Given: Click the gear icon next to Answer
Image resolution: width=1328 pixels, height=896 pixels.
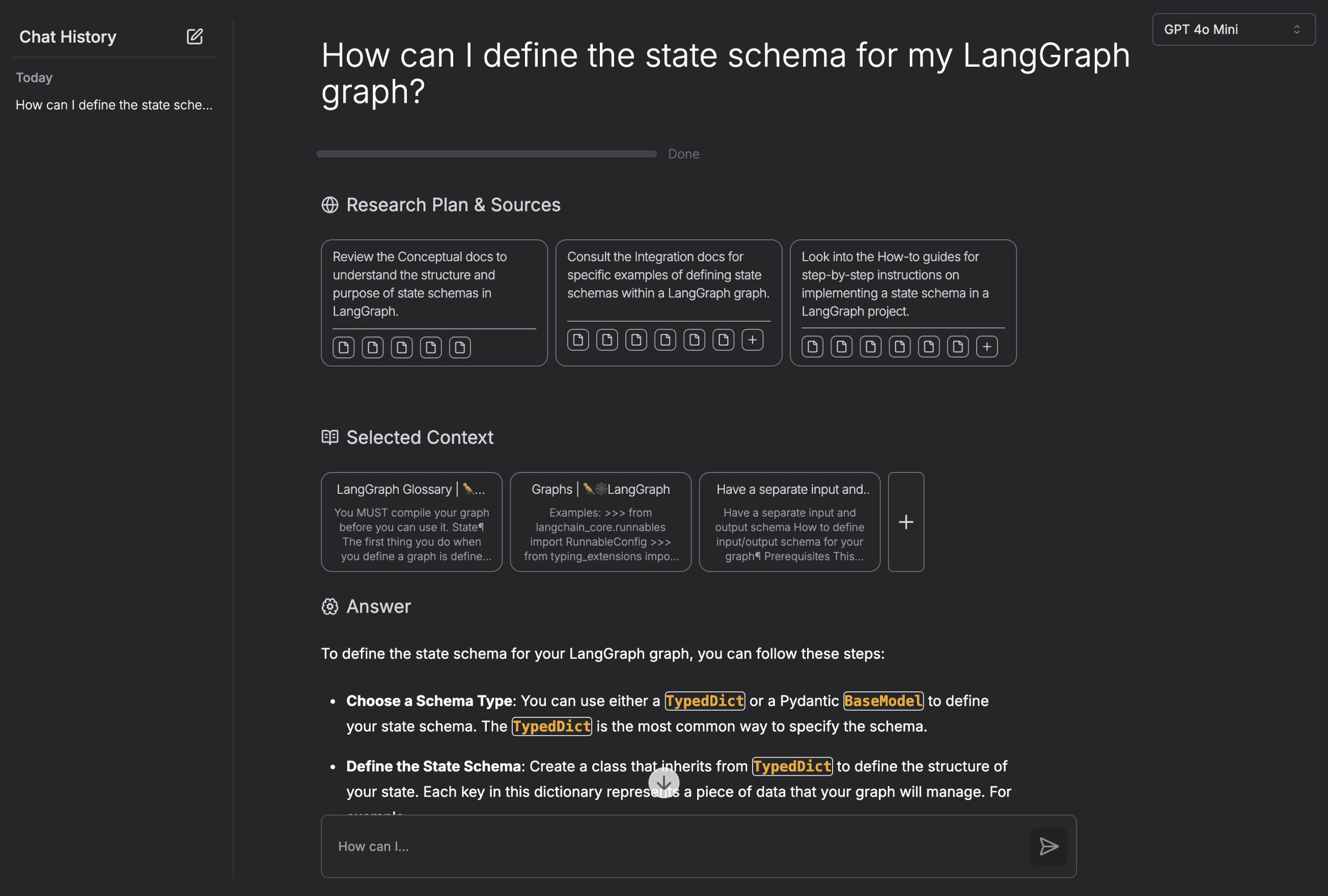Looking at the screenshot, I should coord(330,606).
